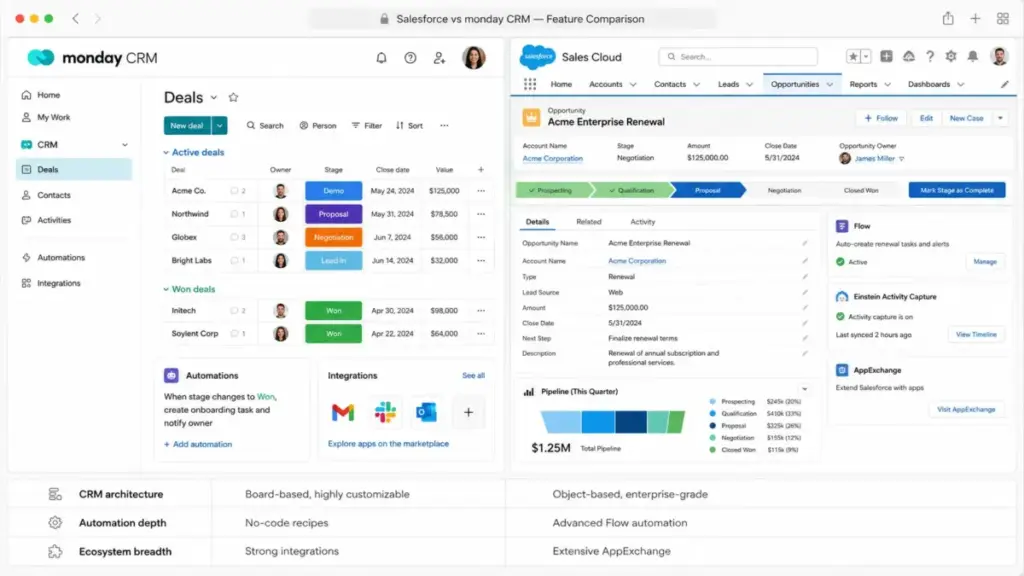The width and height of the screenshot is (1024, 576).
Task: Add a new integration with plus tile
Action: pyautogui.click(x=468, y=412)
